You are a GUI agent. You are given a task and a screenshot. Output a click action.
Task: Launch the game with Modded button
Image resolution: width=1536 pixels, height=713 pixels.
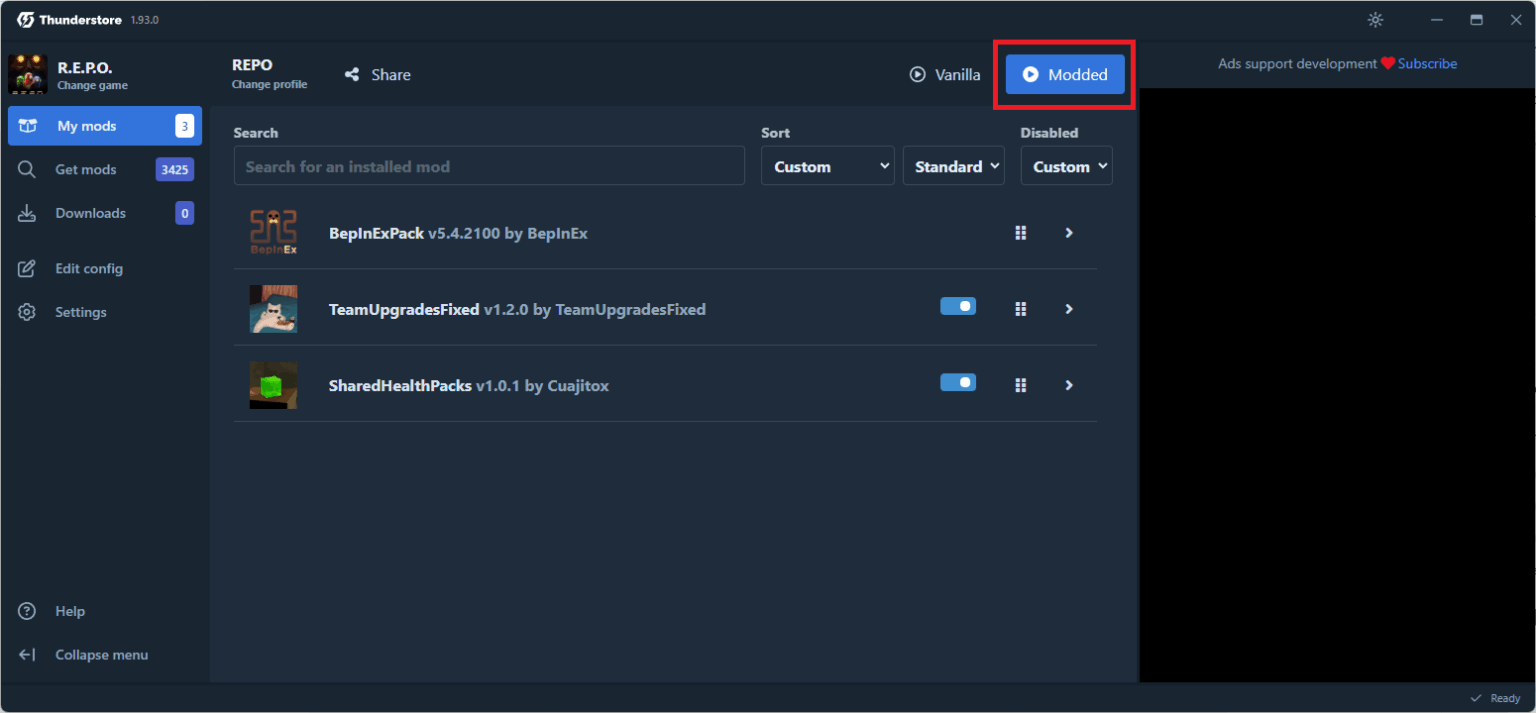[1065, 74]
